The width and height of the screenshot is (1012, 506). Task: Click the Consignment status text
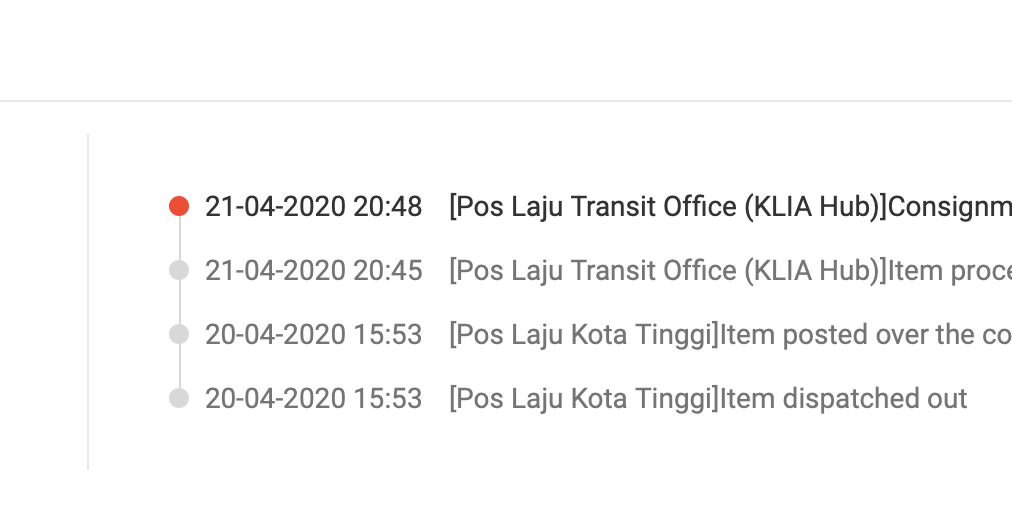point(950,207)
